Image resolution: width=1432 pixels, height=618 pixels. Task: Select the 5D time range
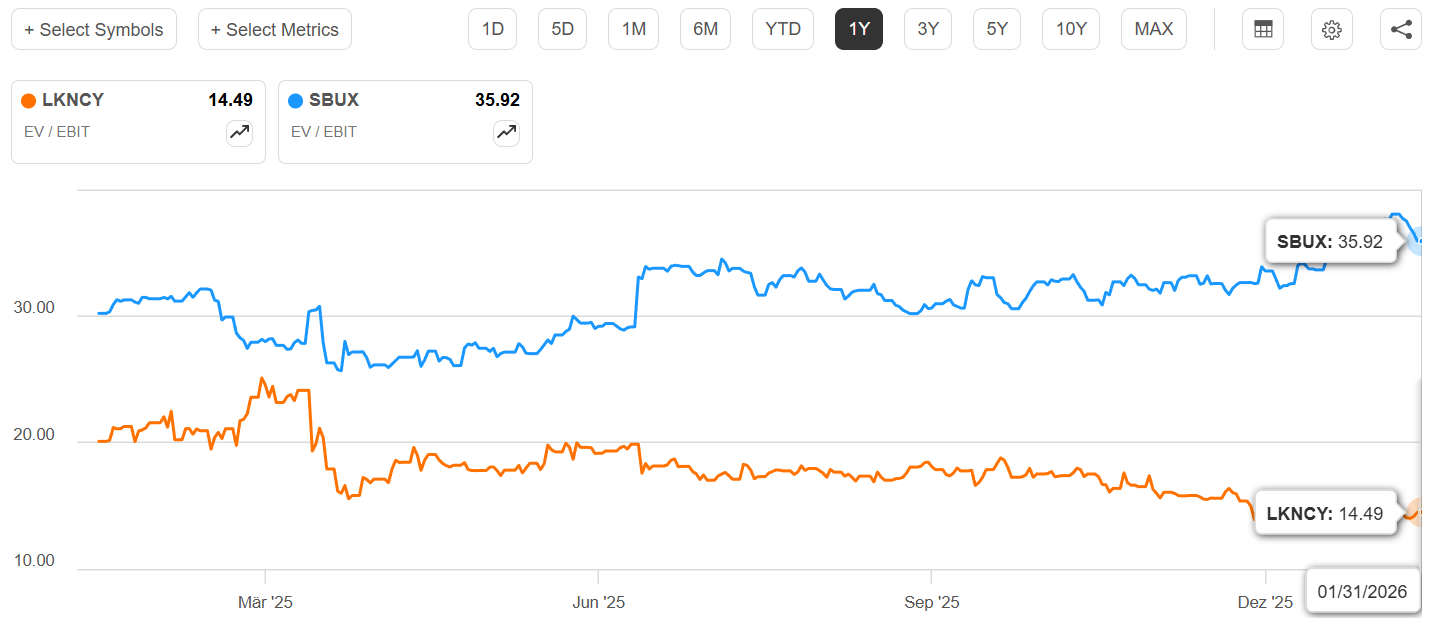click(x=563, y=30)
